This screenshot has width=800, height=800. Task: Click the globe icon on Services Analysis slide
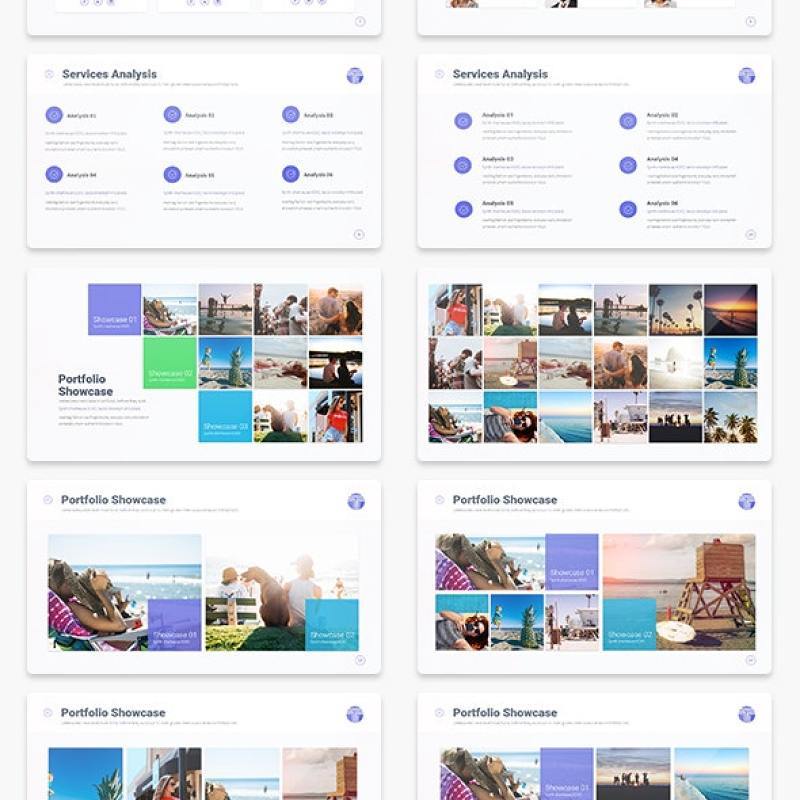click(356, 74)
